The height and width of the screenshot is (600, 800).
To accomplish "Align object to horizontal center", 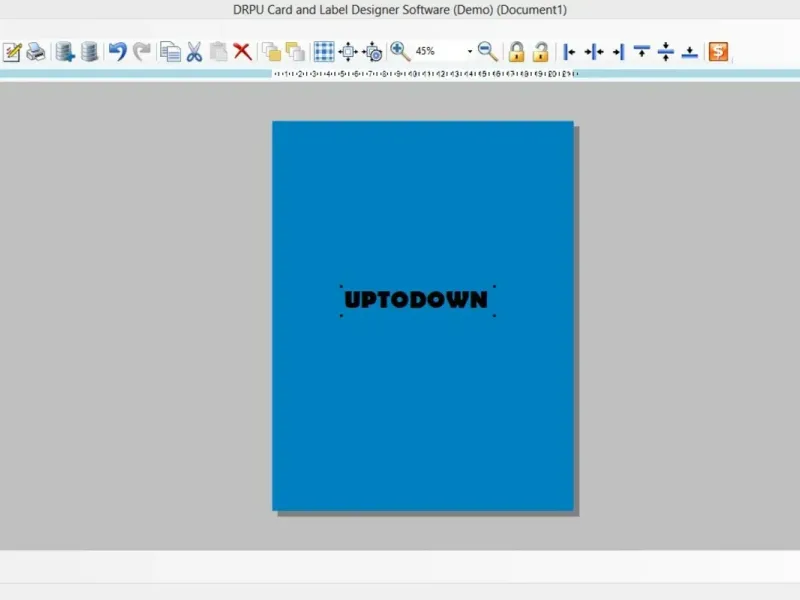I will click(x=594, y=52).
